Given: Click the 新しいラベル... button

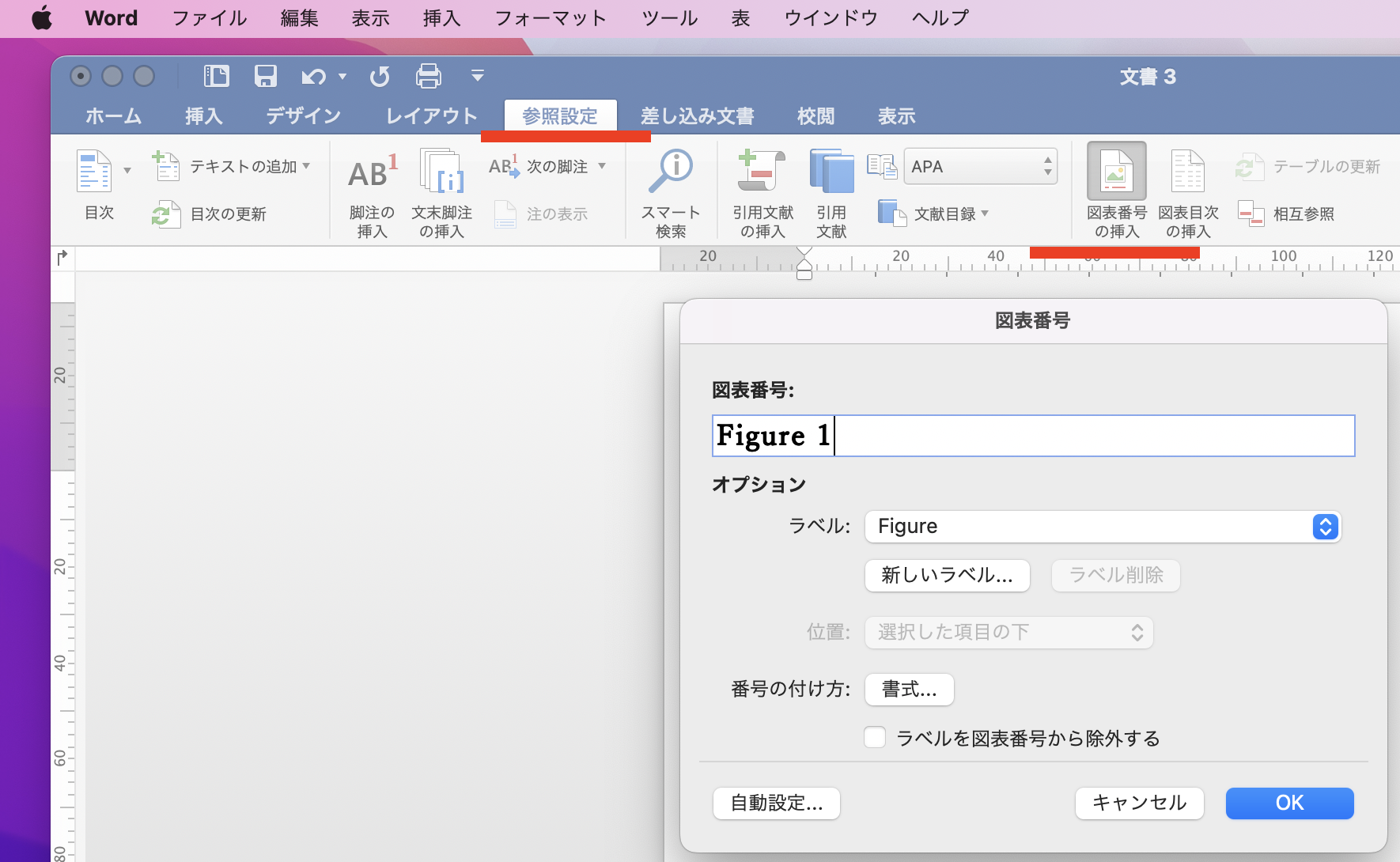Looking at the screenshot, I should [x=947, y=576].
